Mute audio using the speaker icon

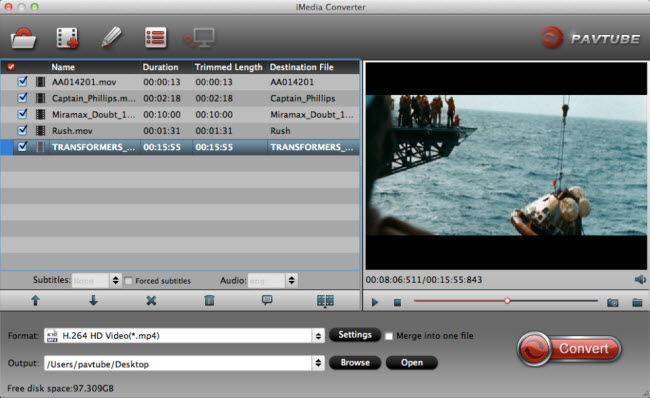click(x=640, y=279)
